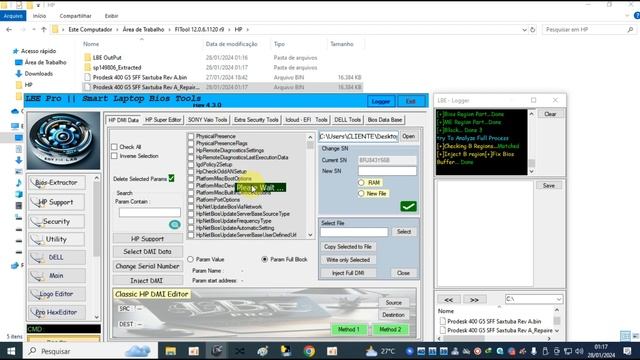
Task: Click the Explorer search magnifier icon
Action: (x=630, y=29)
